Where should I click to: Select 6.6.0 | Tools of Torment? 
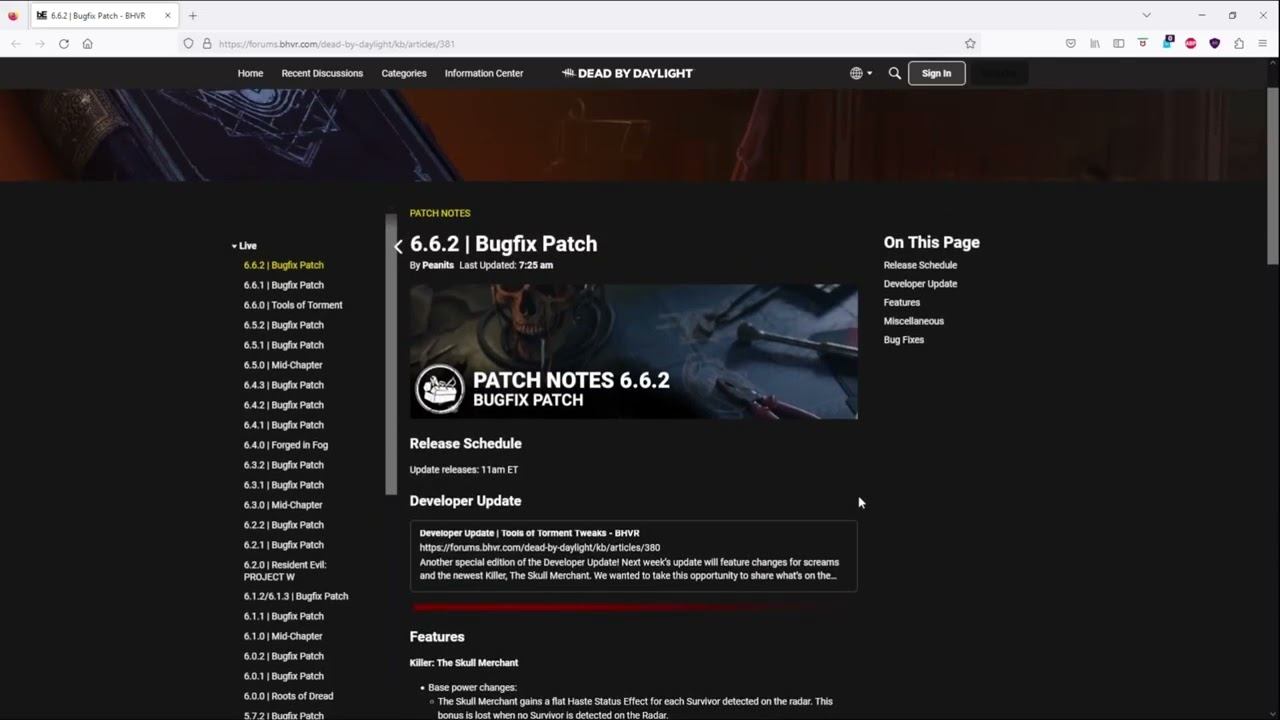(293, 305)
